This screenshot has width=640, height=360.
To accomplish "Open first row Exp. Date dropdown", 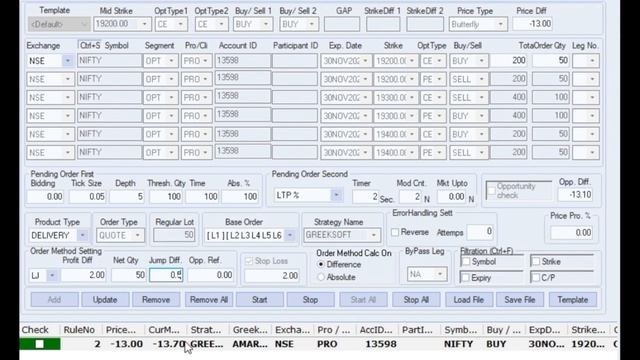I will 365,61.
